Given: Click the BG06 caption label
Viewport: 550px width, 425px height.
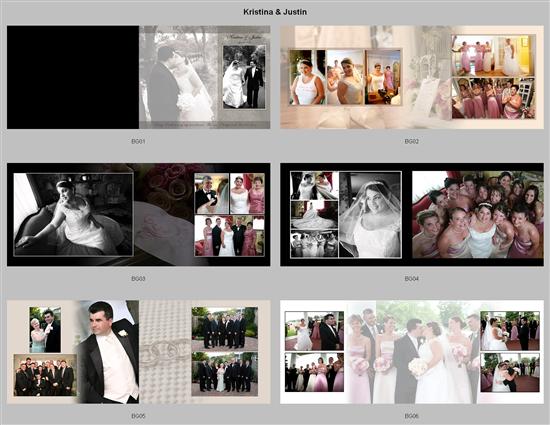Looking at the screenshot, I should click(411, 416).
